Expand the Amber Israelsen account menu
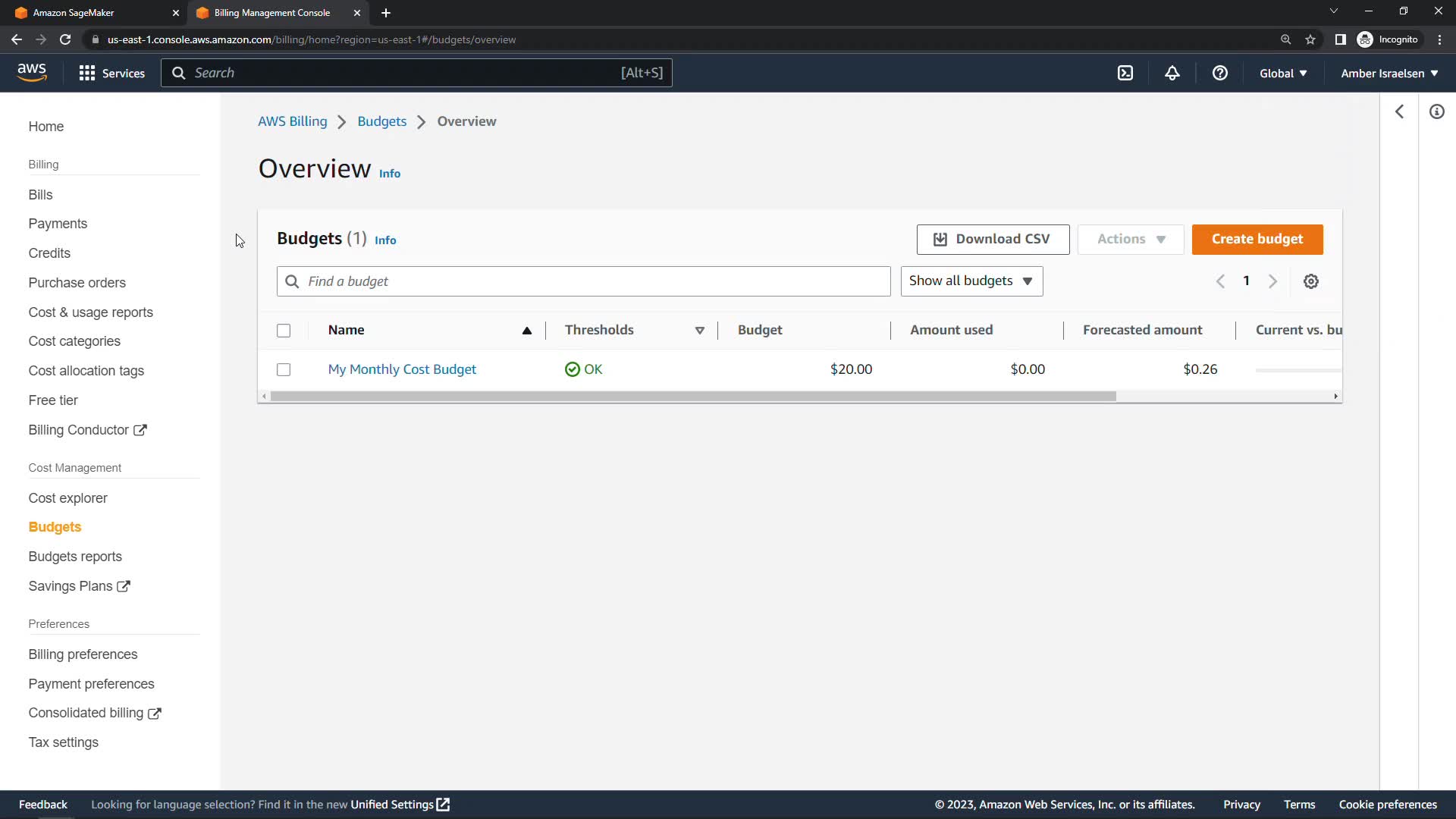The image size is (1456, 819). [1389, 74]
